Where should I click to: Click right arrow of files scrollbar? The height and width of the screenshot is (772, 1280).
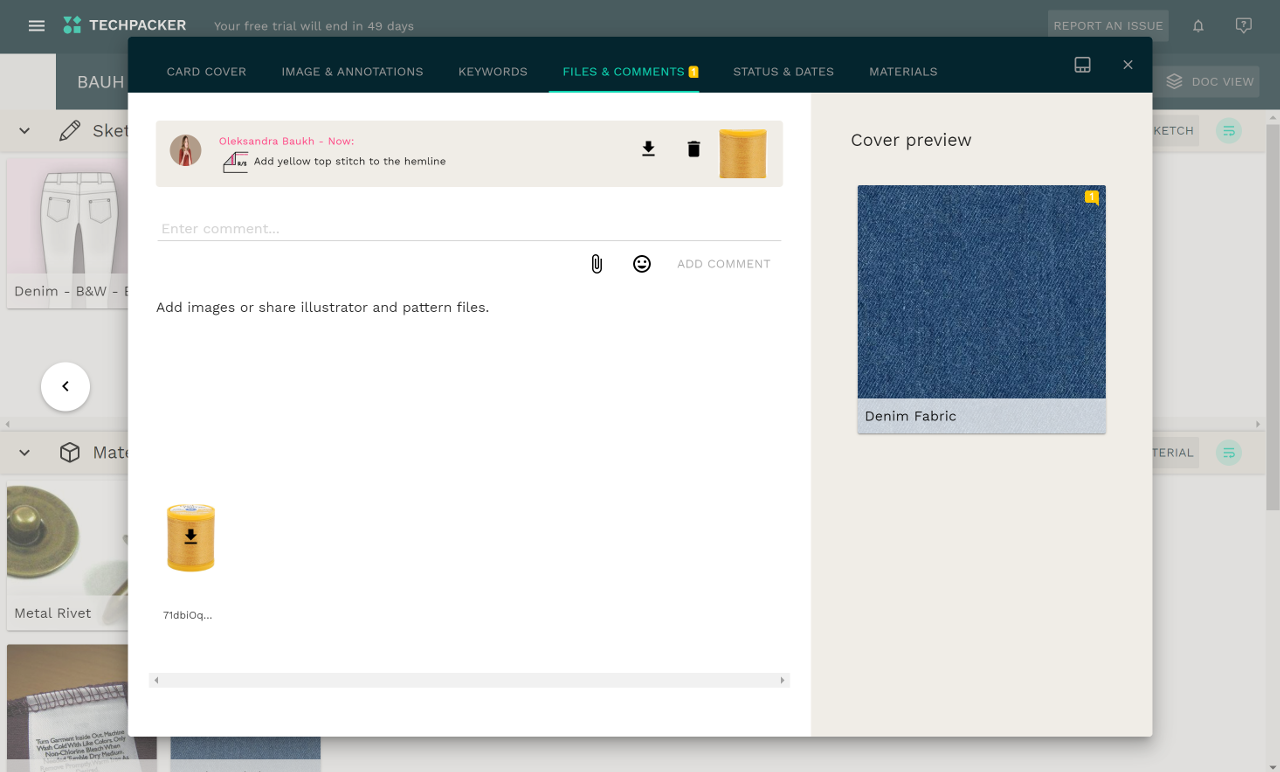(x=782, y=680)
